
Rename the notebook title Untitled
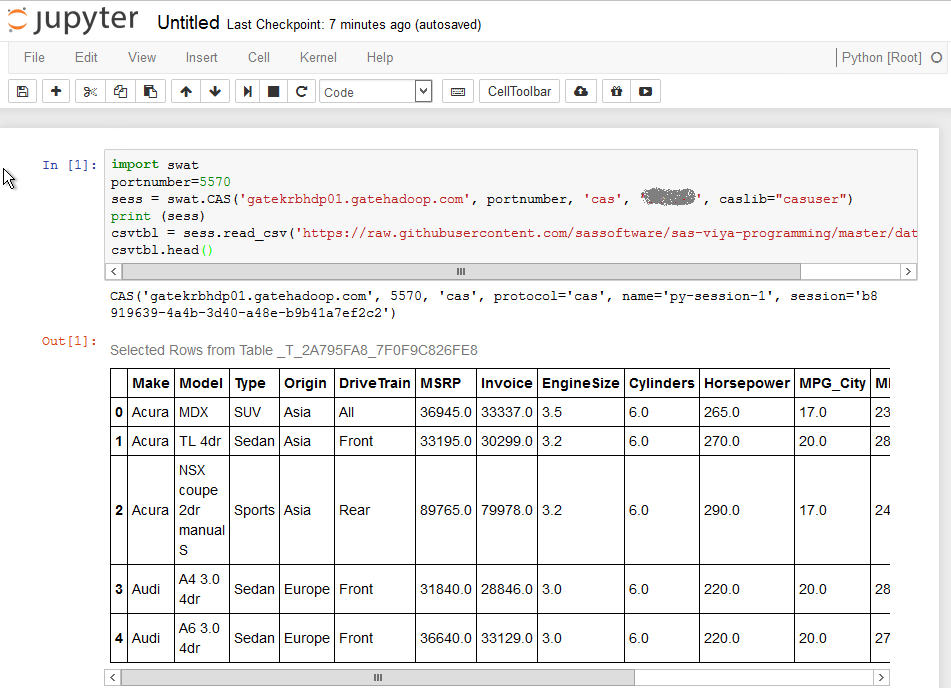point(188,23)
